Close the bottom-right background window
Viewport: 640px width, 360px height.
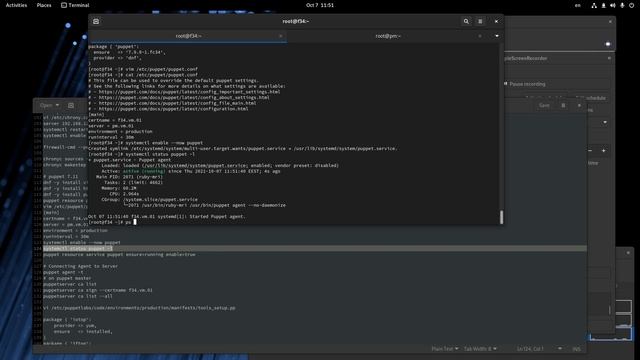point(628,253)
